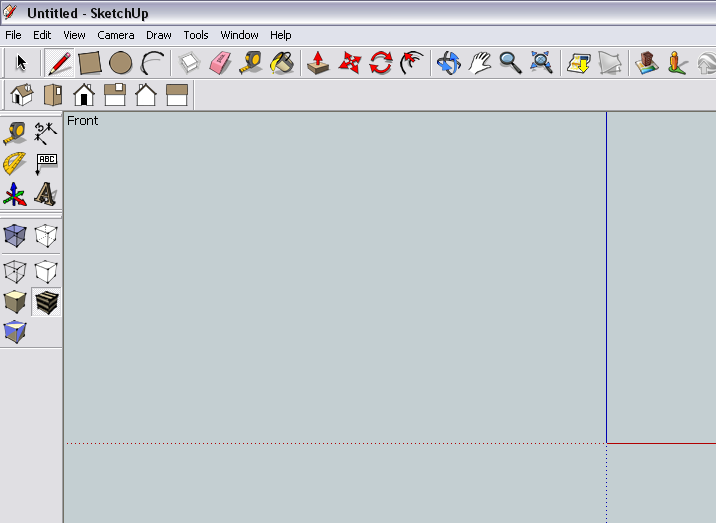Pick the Arc drawing tool

coord(152,63)
